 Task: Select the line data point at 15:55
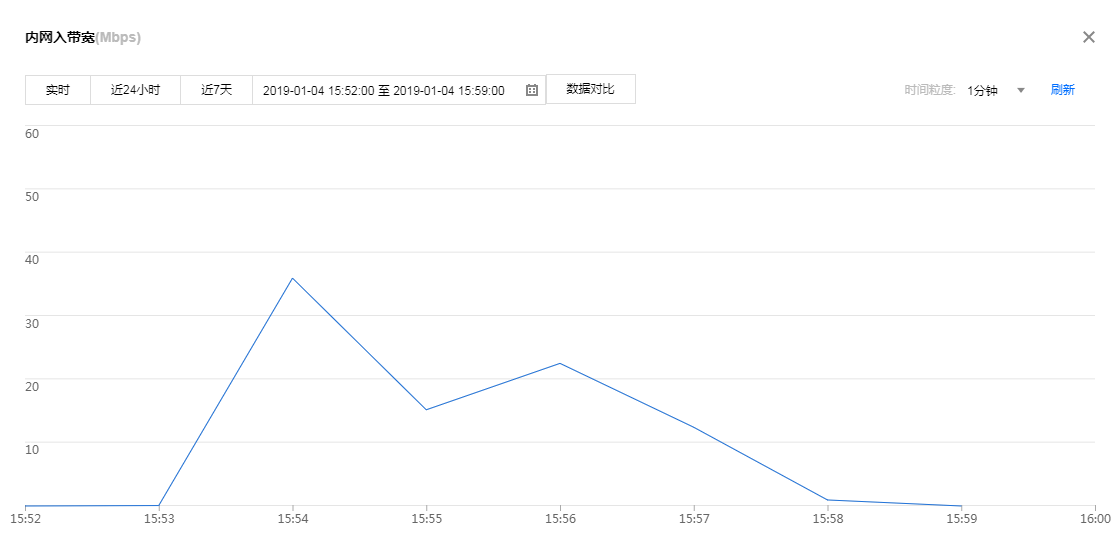pos(426,410)
